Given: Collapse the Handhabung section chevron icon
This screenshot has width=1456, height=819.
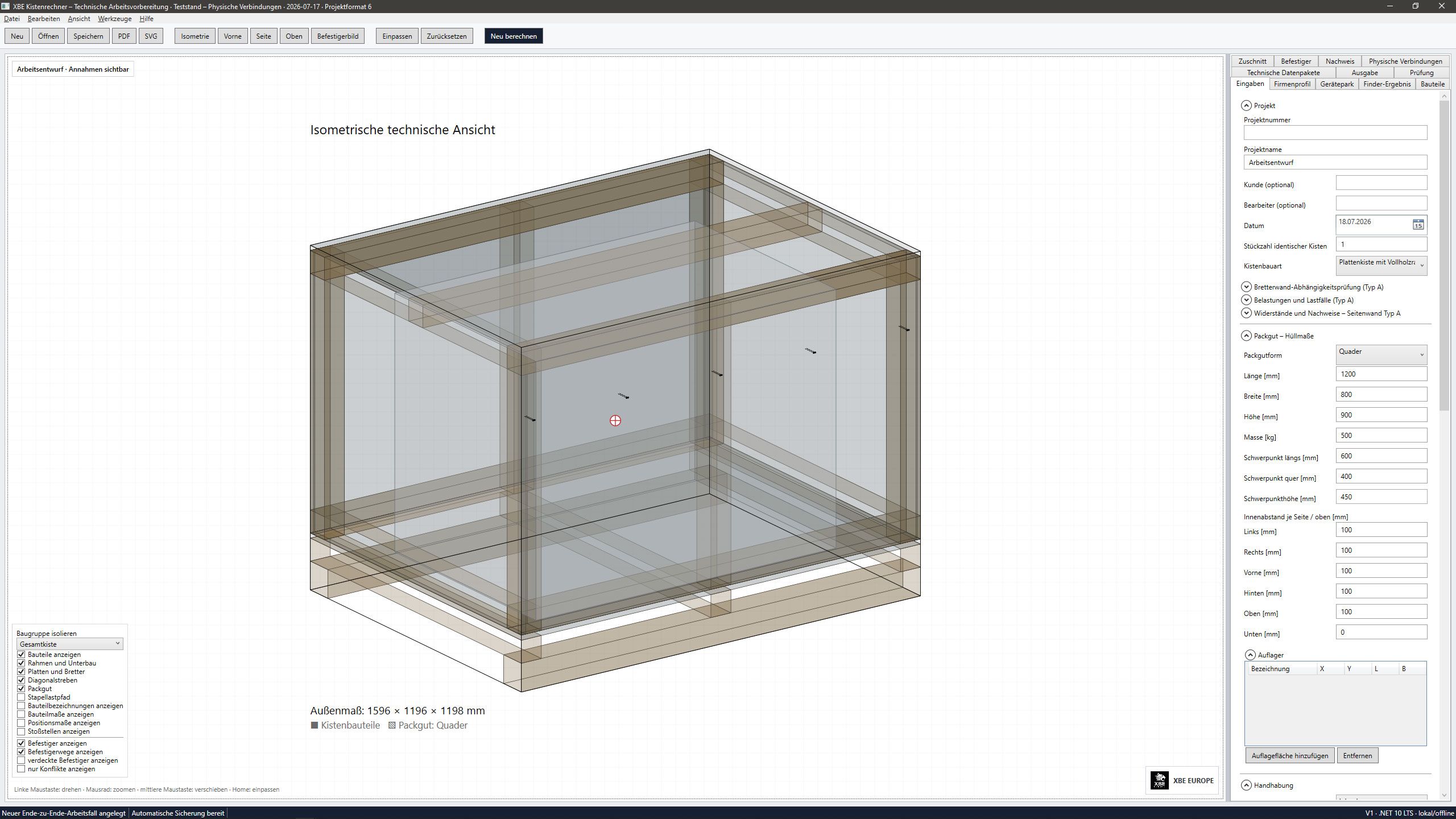Looking at the screenshot, I should (1246, 785).
